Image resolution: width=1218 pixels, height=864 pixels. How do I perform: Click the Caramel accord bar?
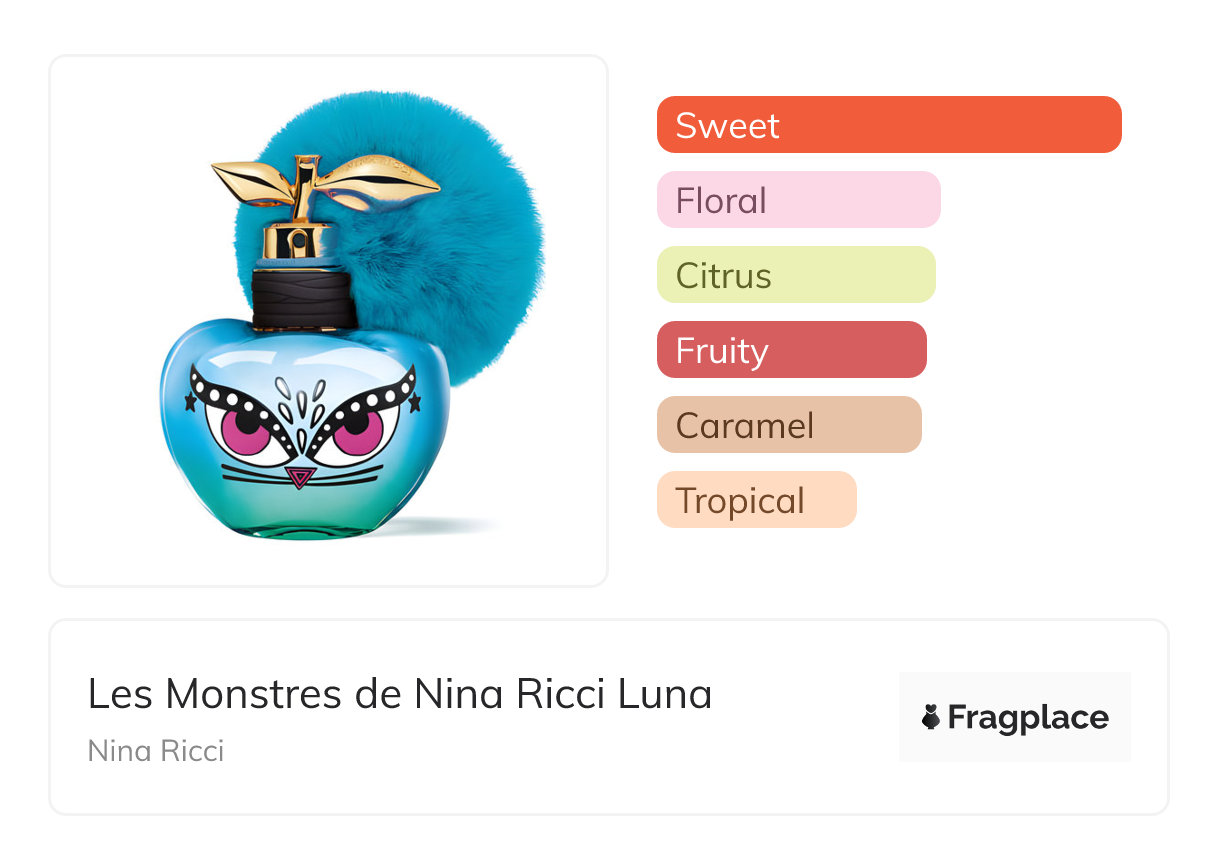[788, 425]
